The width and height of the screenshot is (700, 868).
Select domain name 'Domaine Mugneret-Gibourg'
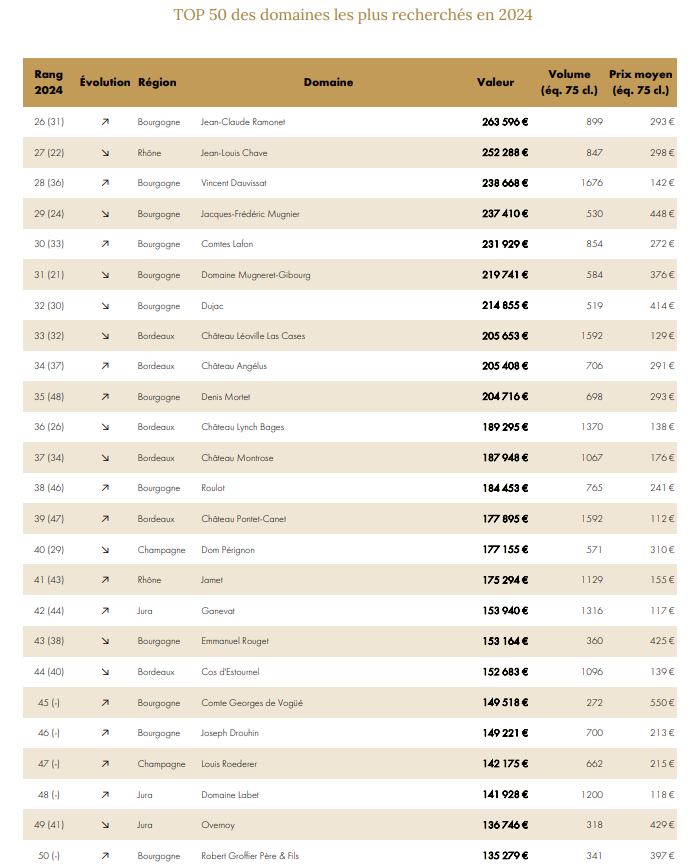256,275
